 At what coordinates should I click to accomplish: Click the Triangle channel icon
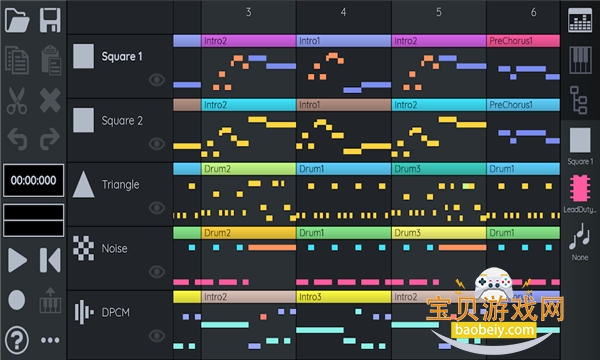[83, 184]
